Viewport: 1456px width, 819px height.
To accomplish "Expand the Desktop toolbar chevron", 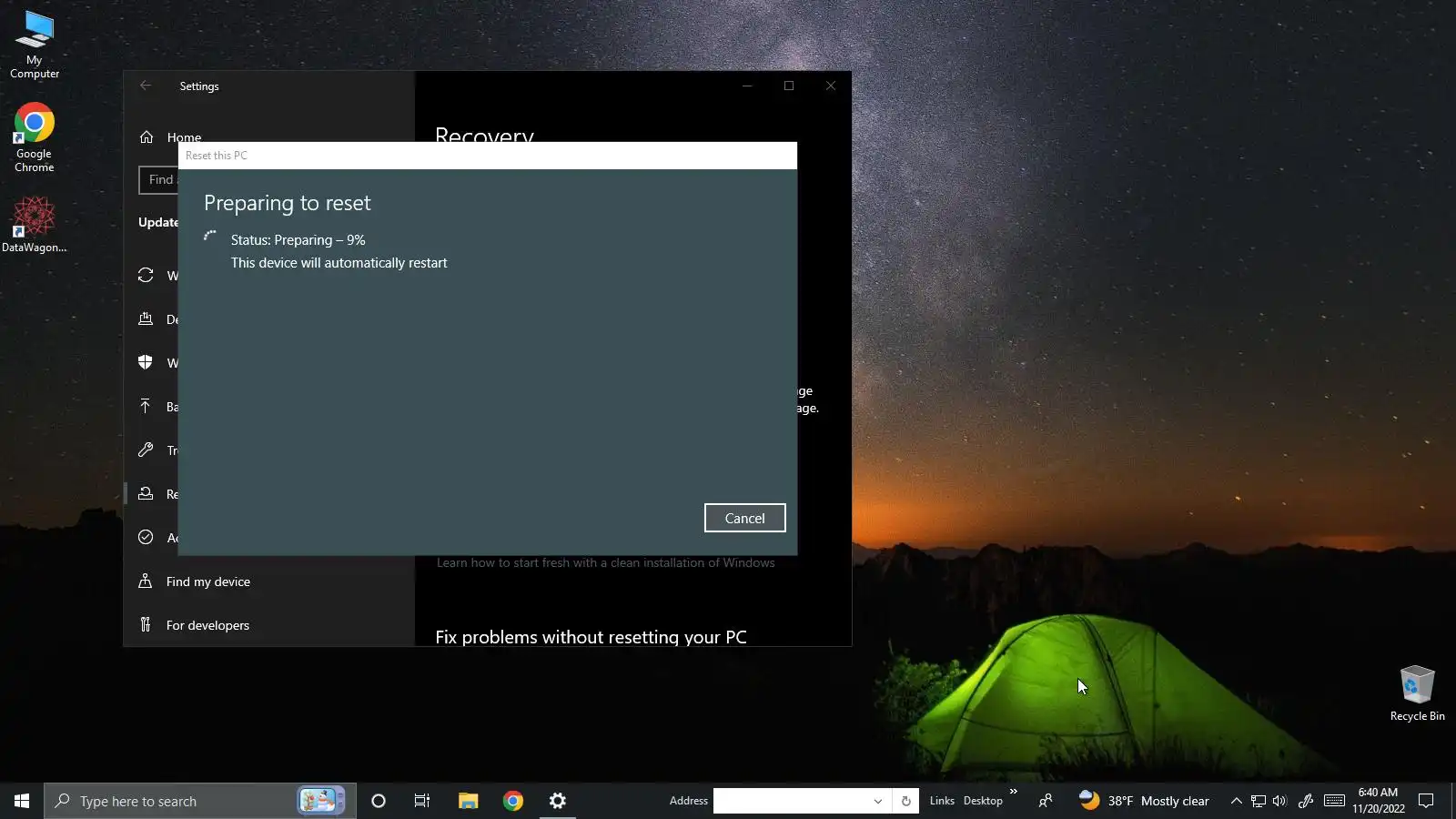I will 1013,792.
